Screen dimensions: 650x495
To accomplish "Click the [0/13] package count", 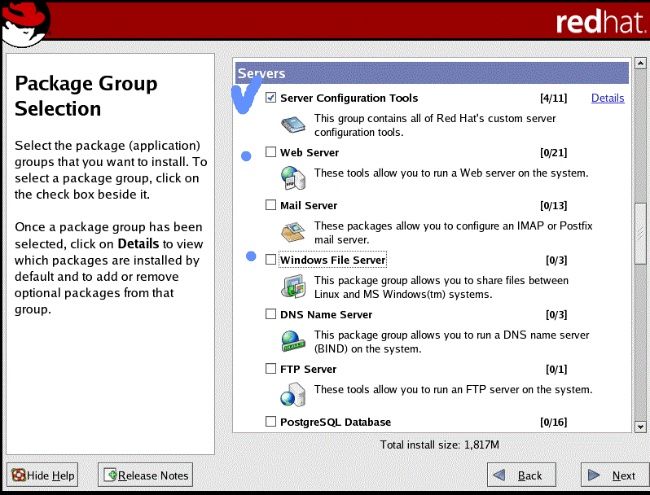I will pyautogui.click(x=553, y=206).
